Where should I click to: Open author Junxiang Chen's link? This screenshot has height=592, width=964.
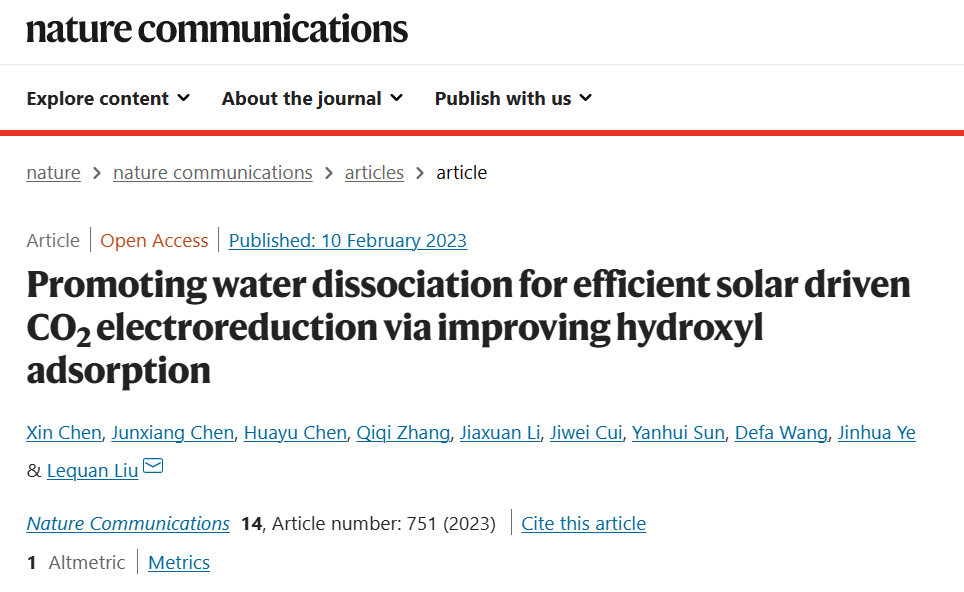tap(173, 433)
